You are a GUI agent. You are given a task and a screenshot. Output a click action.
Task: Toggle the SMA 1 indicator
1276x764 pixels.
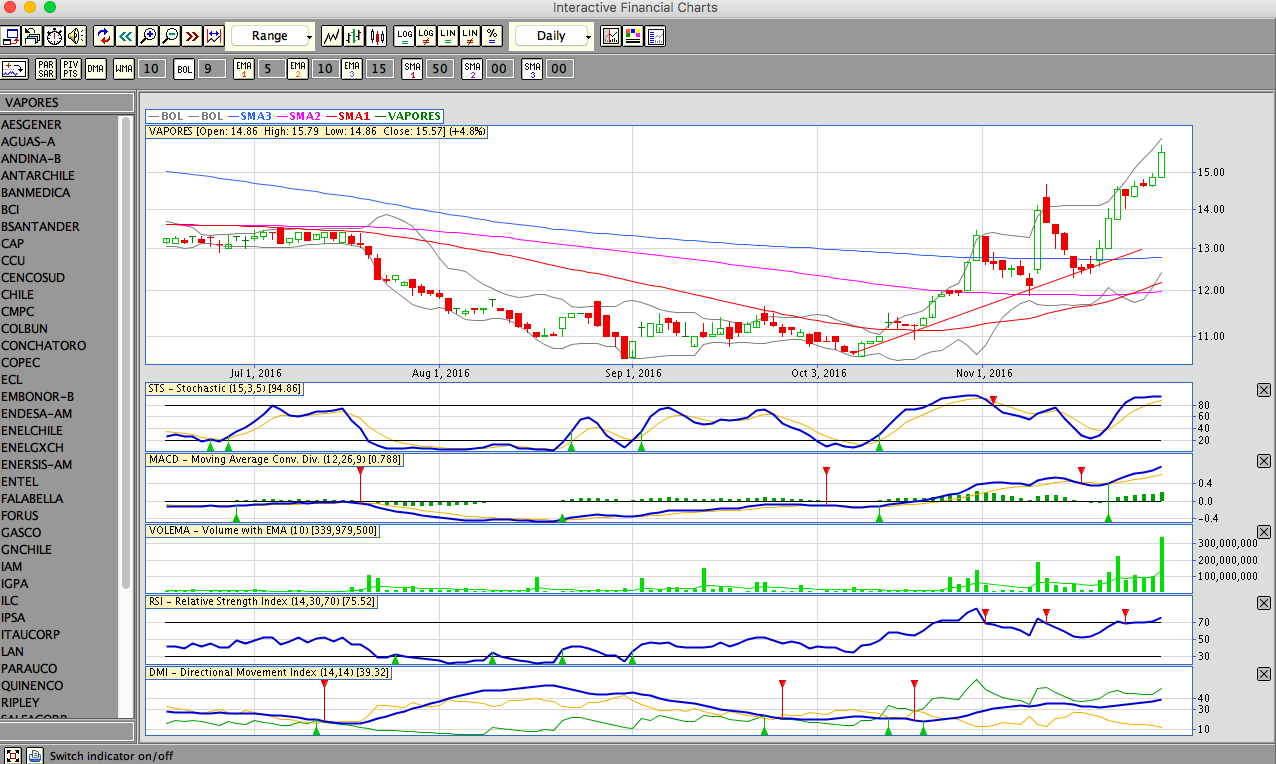412,69
